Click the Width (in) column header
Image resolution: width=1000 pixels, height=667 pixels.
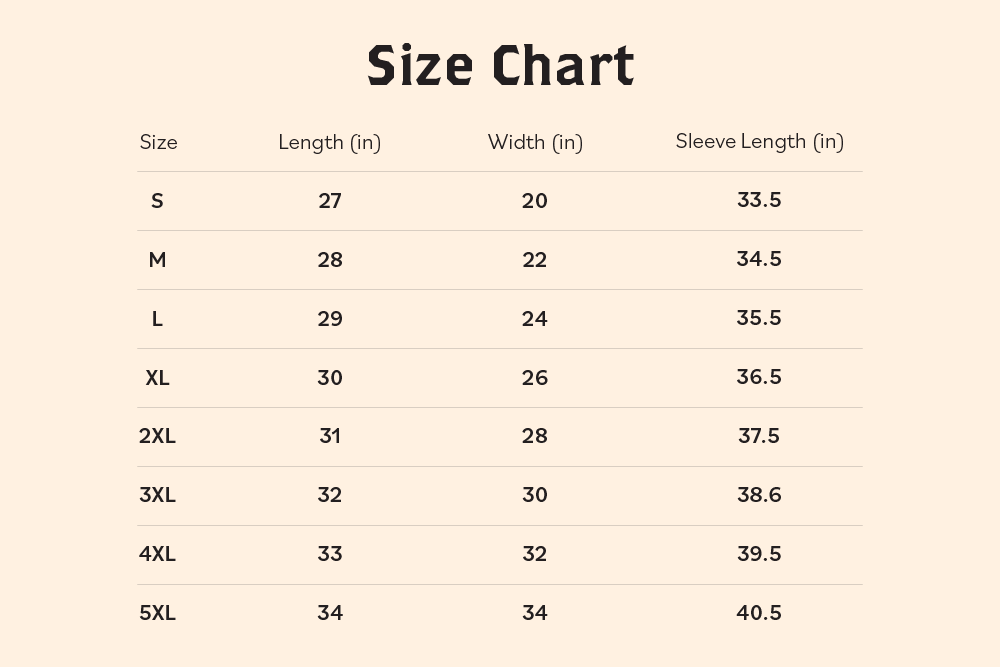coord(535,142)
